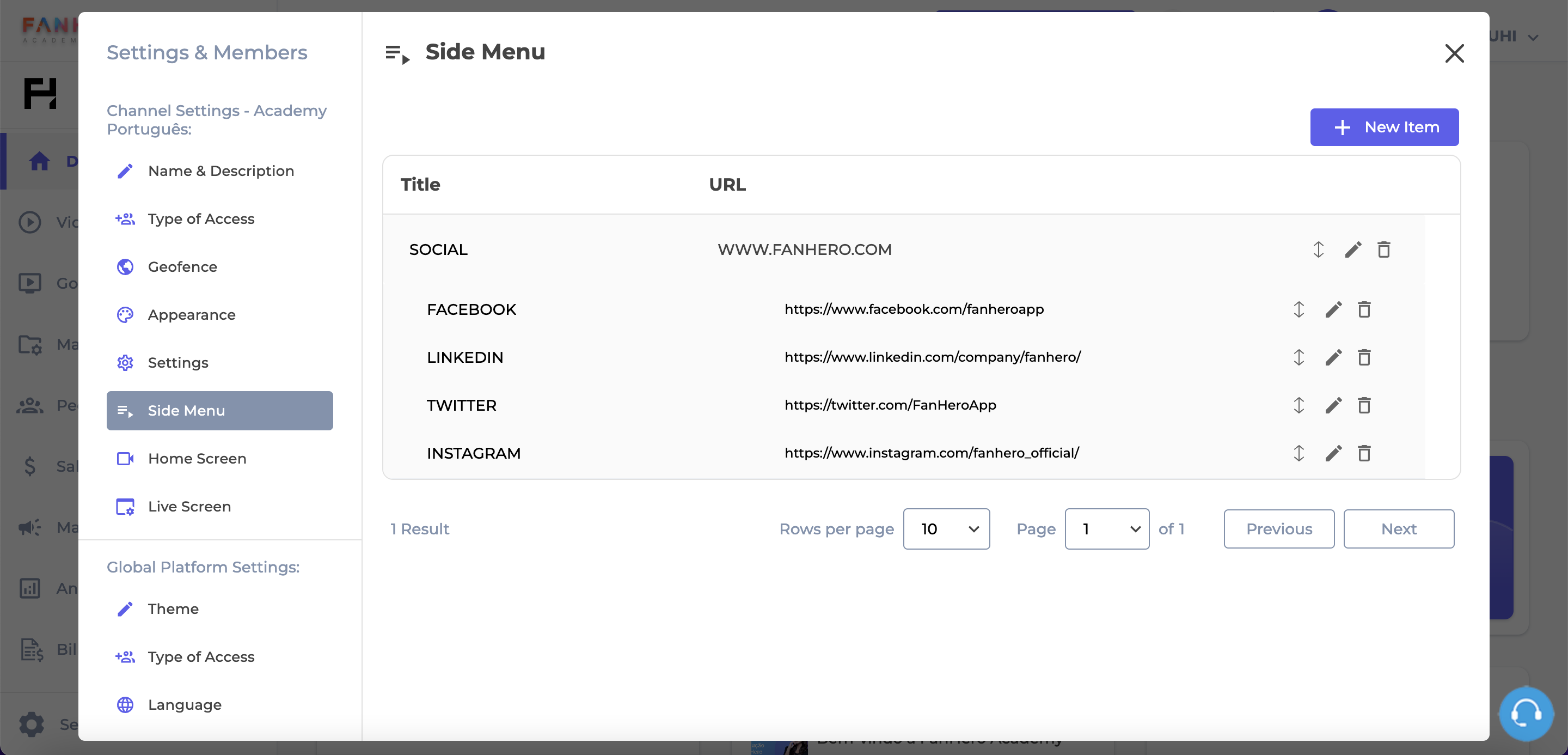Delete the INSTAGRAM item

(1364, 453)
